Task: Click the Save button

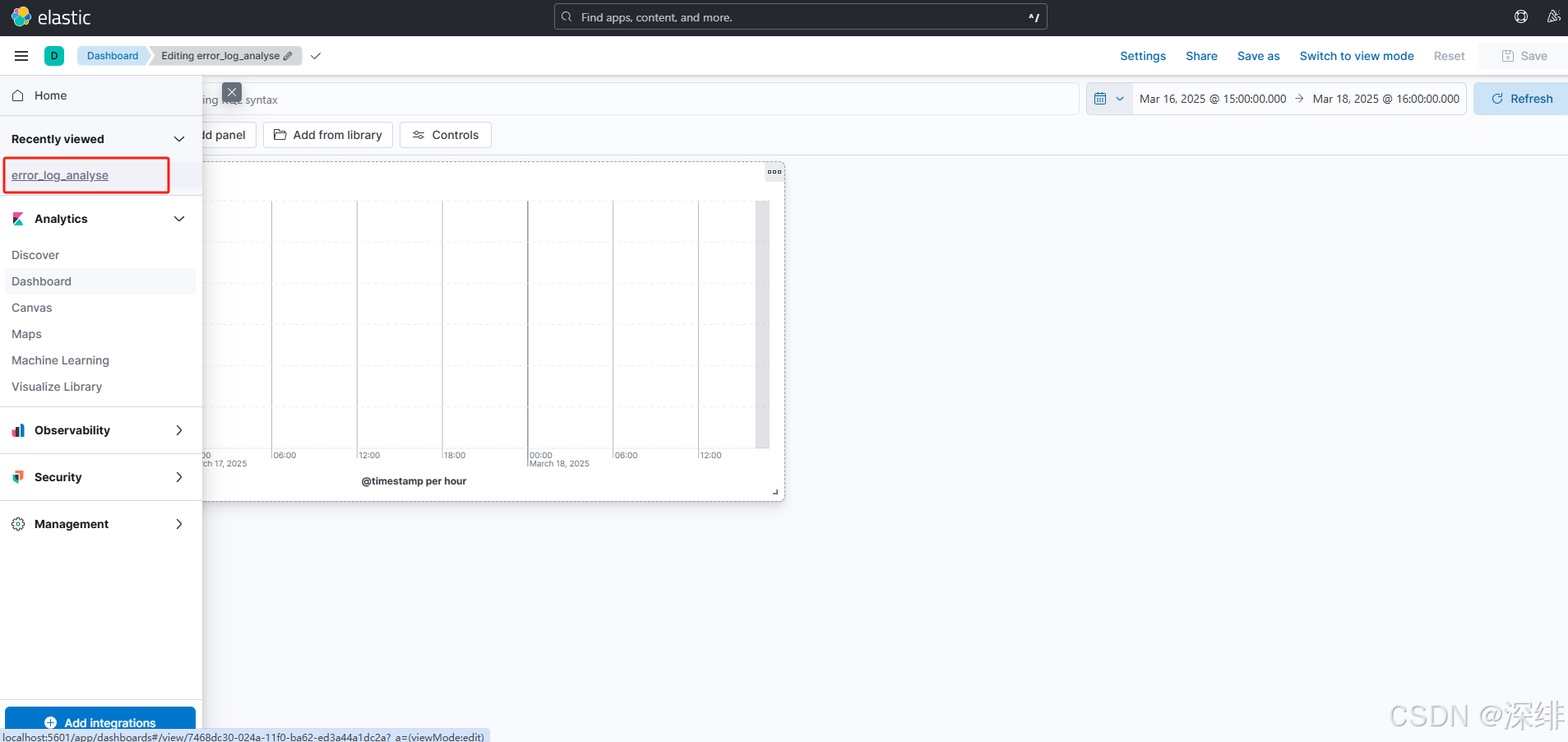Action: (1524, 56)
